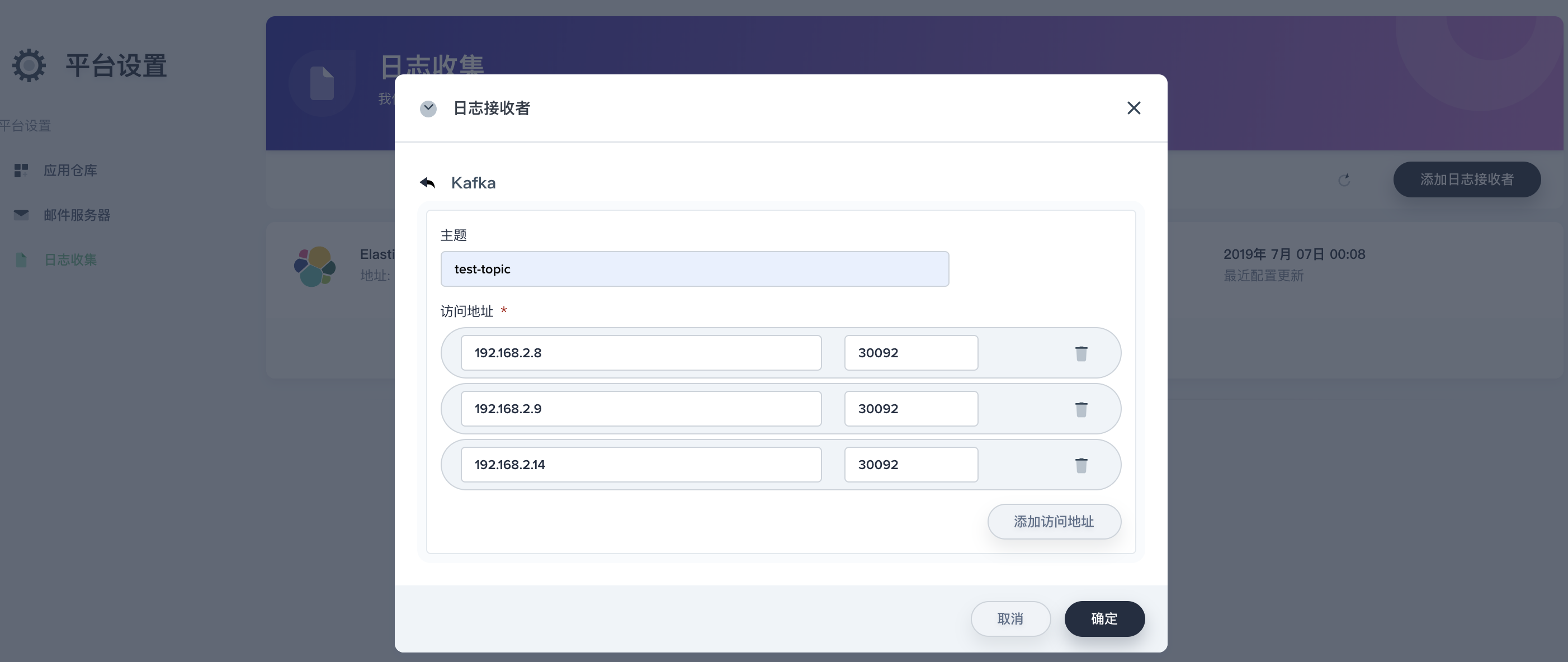Click the port field in the 192.168.2.14 row

tap(911, 465)
